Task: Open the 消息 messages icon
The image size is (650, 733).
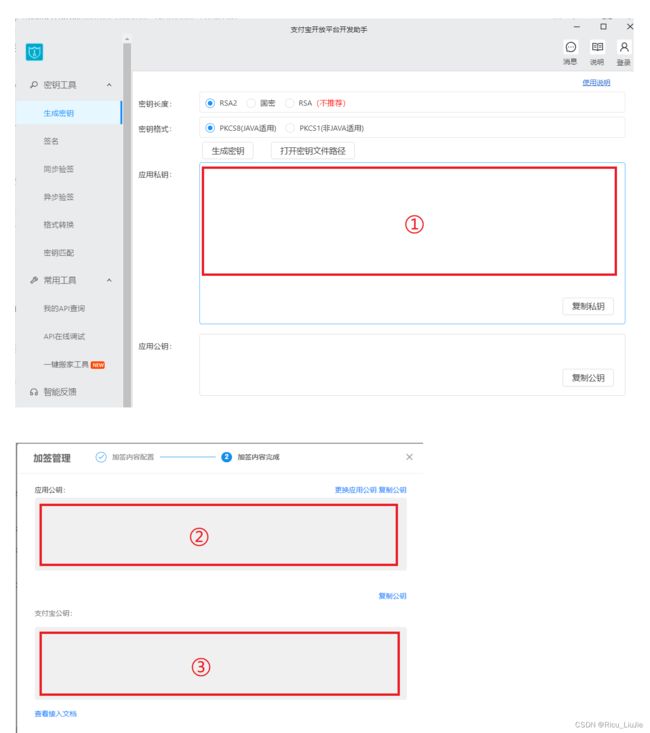Action: [x=570, y=47]
